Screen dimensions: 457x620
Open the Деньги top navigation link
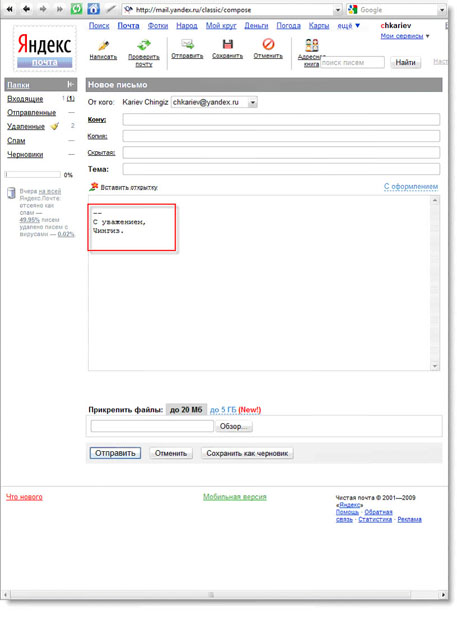tap(256, 26)
